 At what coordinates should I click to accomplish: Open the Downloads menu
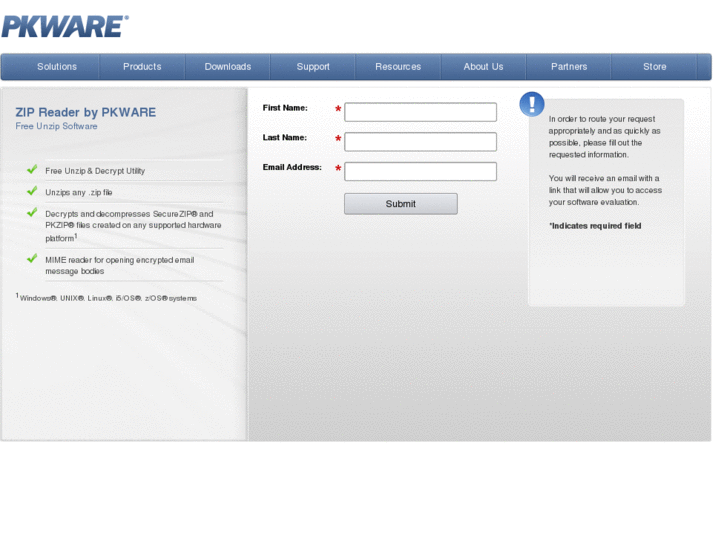pyautogui.click(x=228, y=67)
